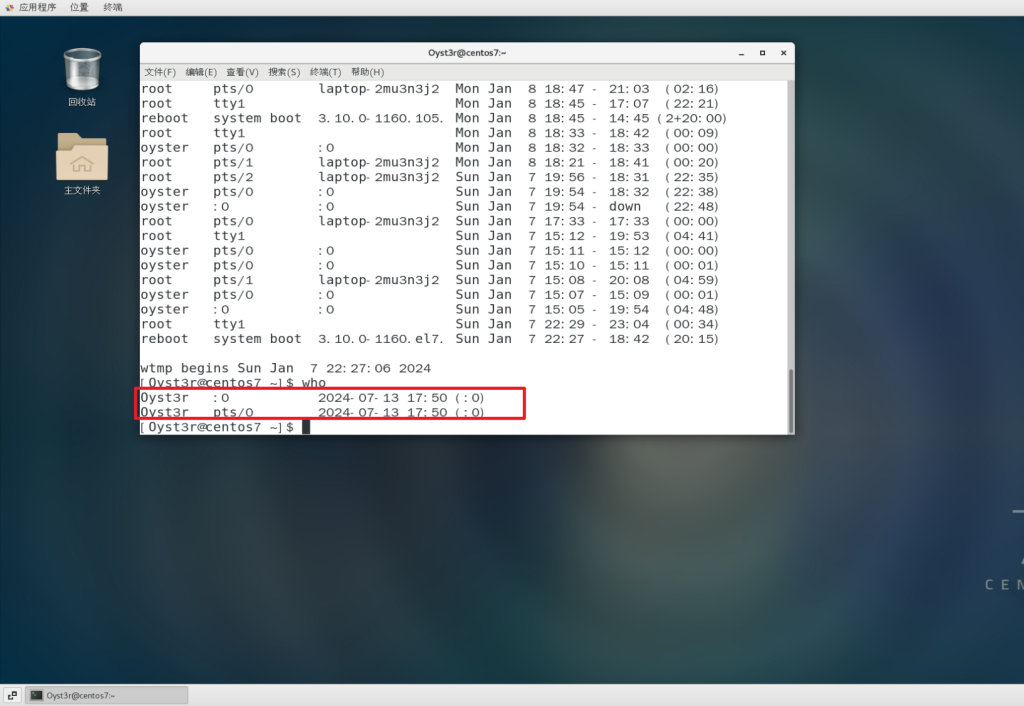This screenshot has height=706, width=1024.
Task: Open the 查看(V) terminal menu
Action: point(242,72)
